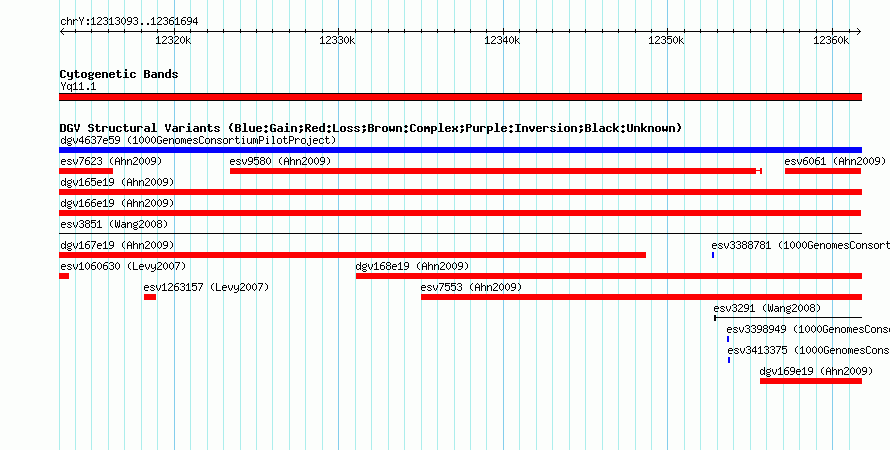890x450 pixels.
Task: Open the esv9580 (Ahn2009) variant label
Action: [280, 161]
